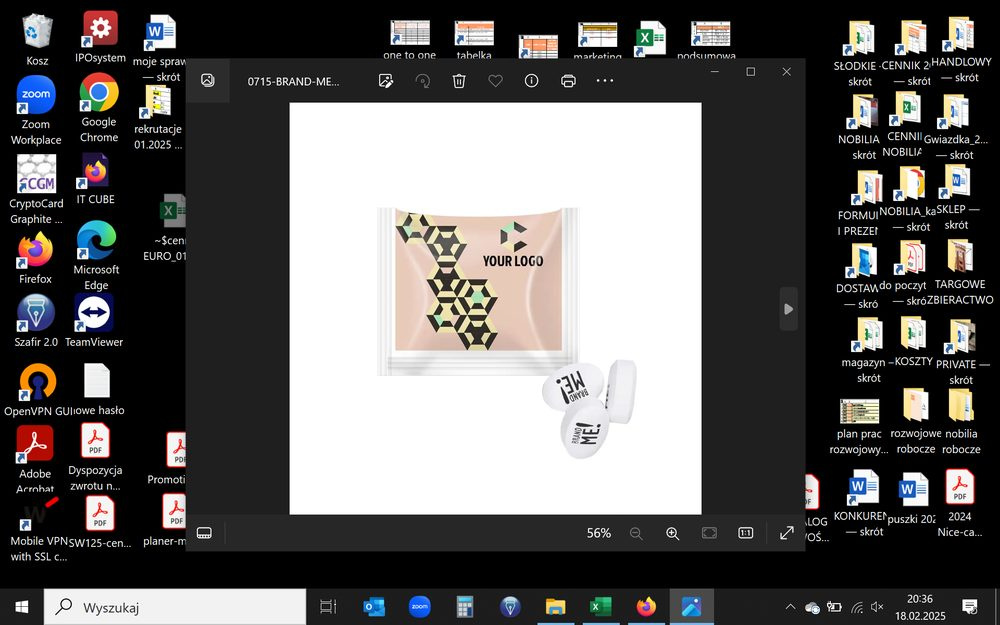Print the image using printer icon
The image size is (1000, 625).
pos(568,81)
